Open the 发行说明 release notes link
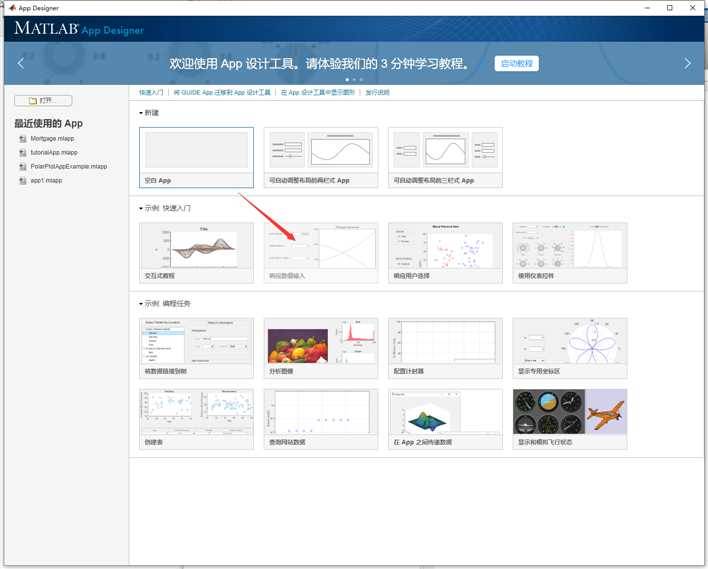 377,93
